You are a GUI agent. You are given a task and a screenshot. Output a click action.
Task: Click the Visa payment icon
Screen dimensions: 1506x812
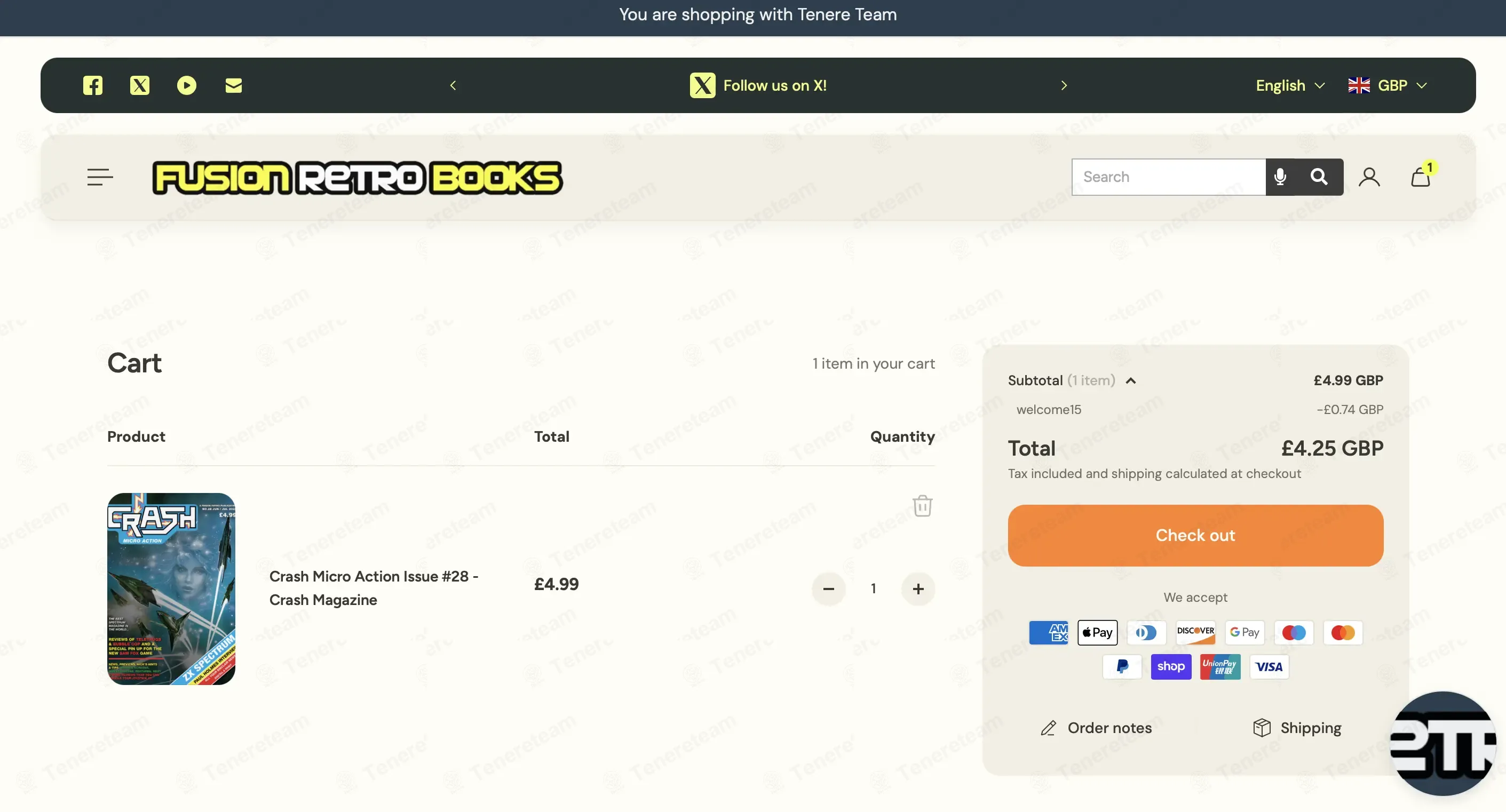click(1269, 666)
